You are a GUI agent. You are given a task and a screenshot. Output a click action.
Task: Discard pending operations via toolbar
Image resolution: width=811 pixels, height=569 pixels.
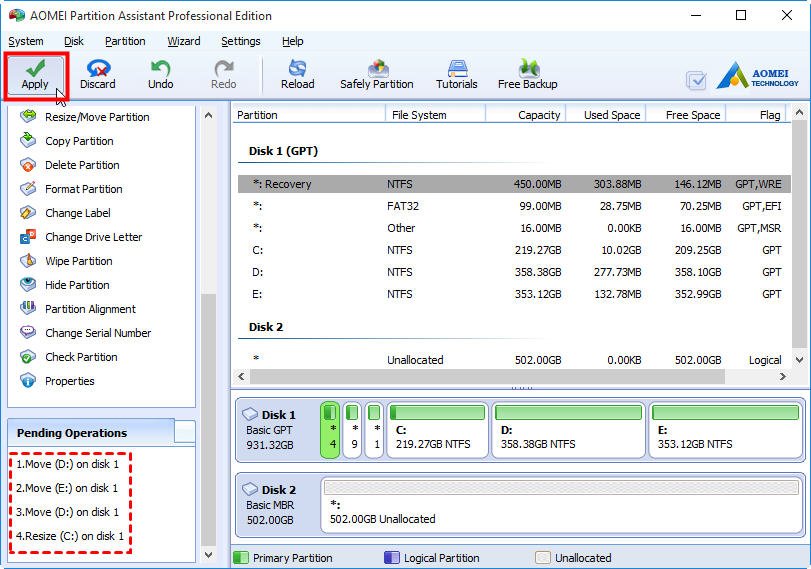pyautogui.click(x=98, y=75)
